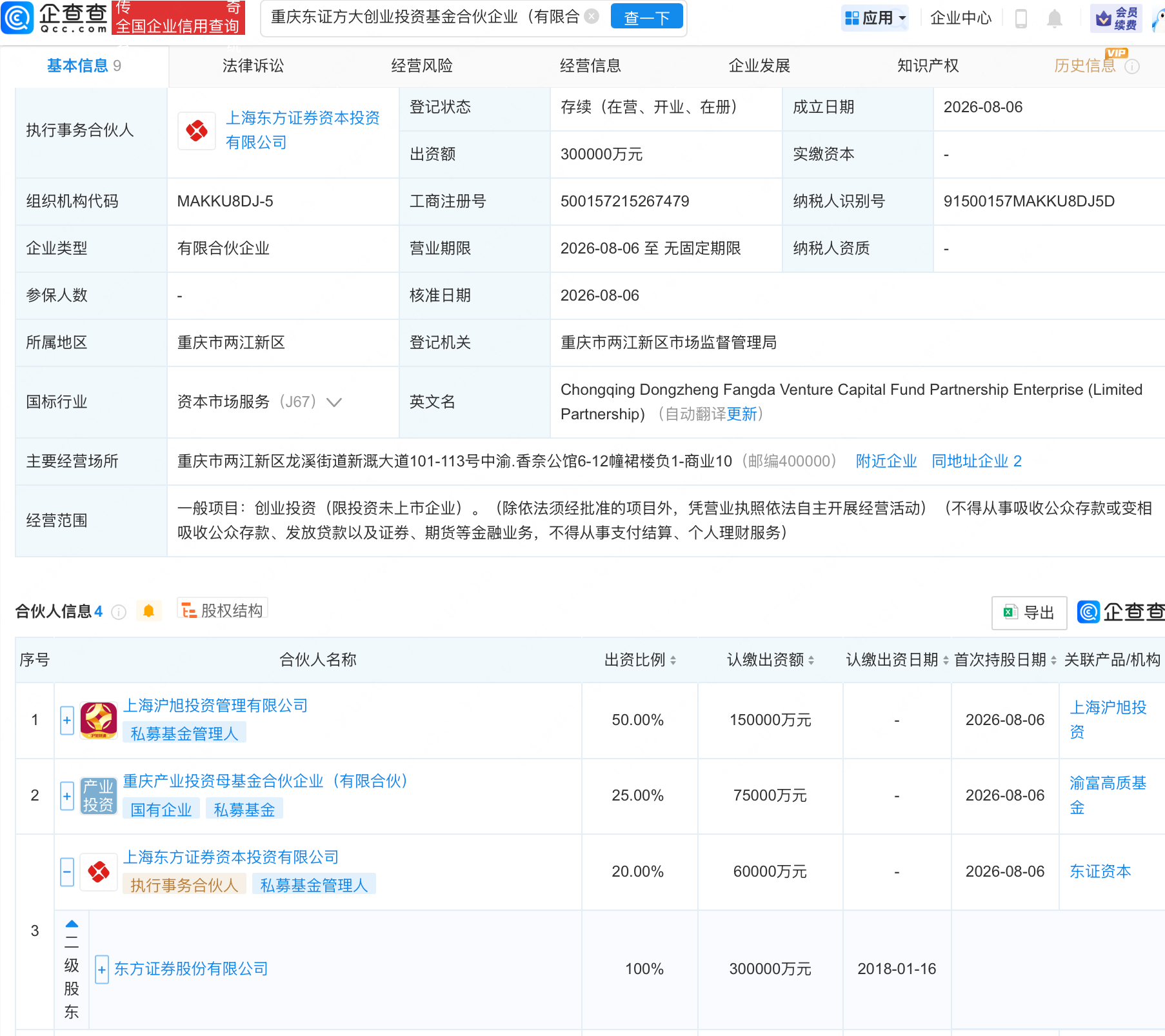Open the 历史信息 VIP tab
The image size is (1165, 1036).
click(1085, 66)
